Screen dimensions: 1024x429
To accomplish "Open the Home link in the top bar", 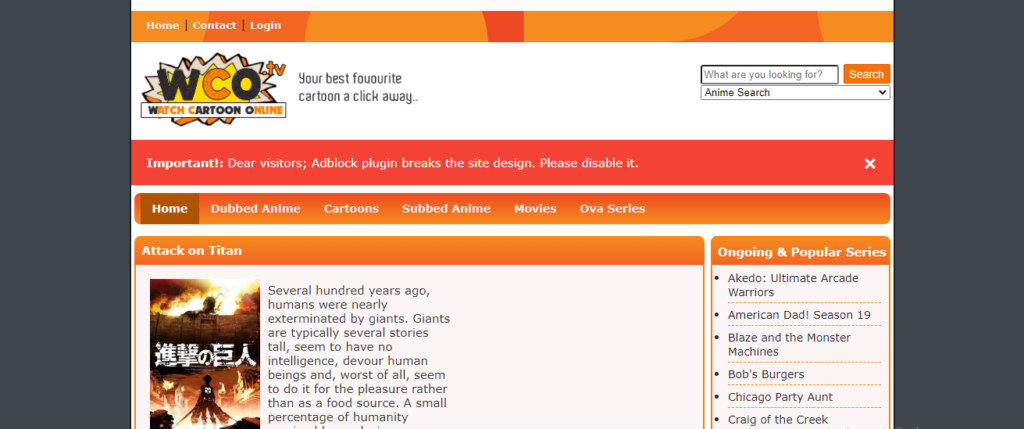I will [x=163, y=25].
